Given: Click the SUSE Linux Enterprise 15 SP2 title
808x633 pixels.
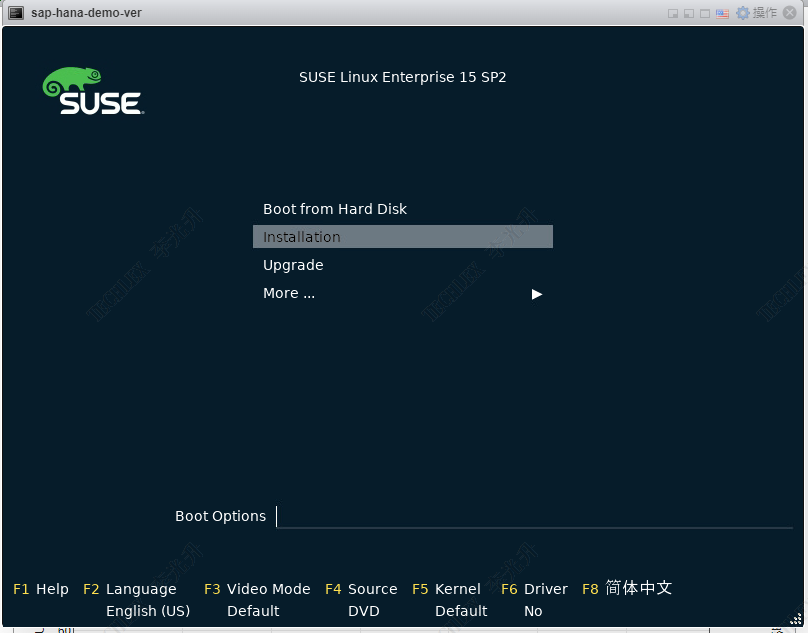Looking at the screenshot, I should [x=402, y=77].
